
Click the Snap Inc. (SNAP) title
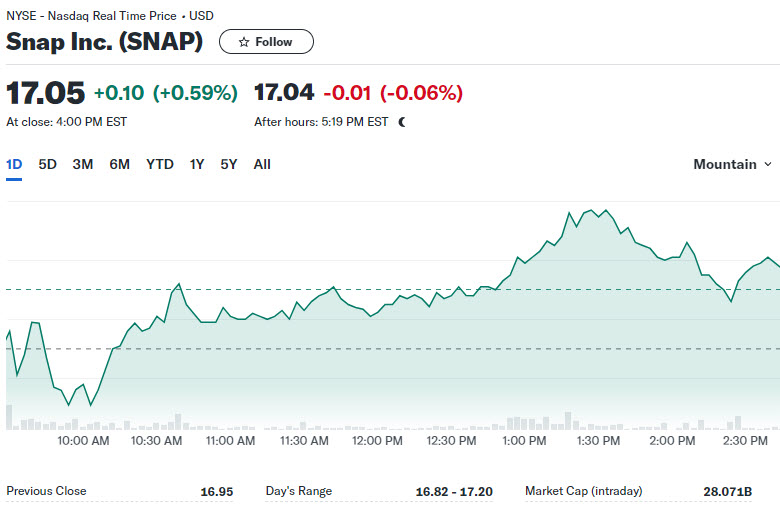pos(104,41)
